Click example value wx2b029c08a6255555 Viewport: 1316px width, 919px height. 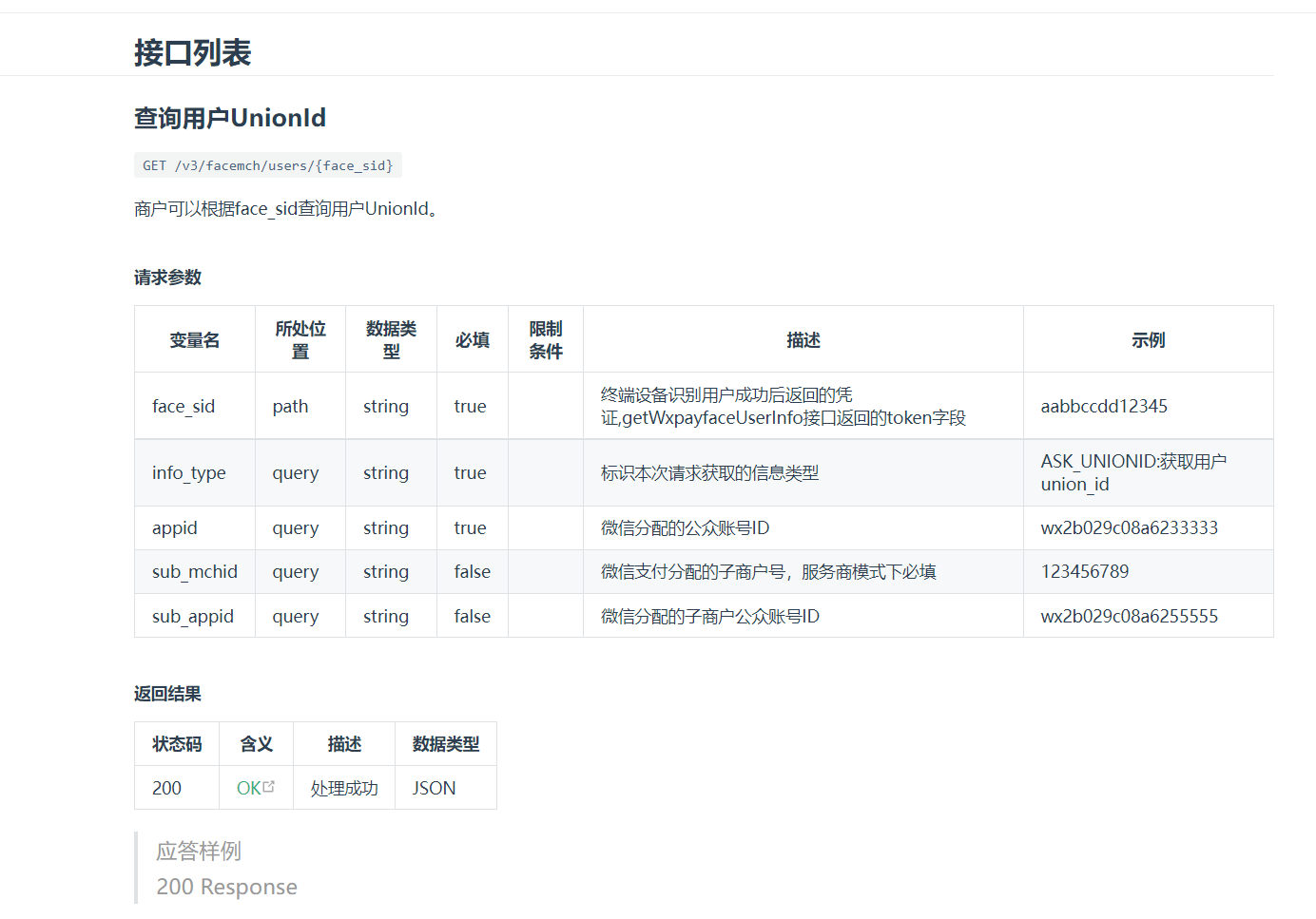[x=1130, y=616]
